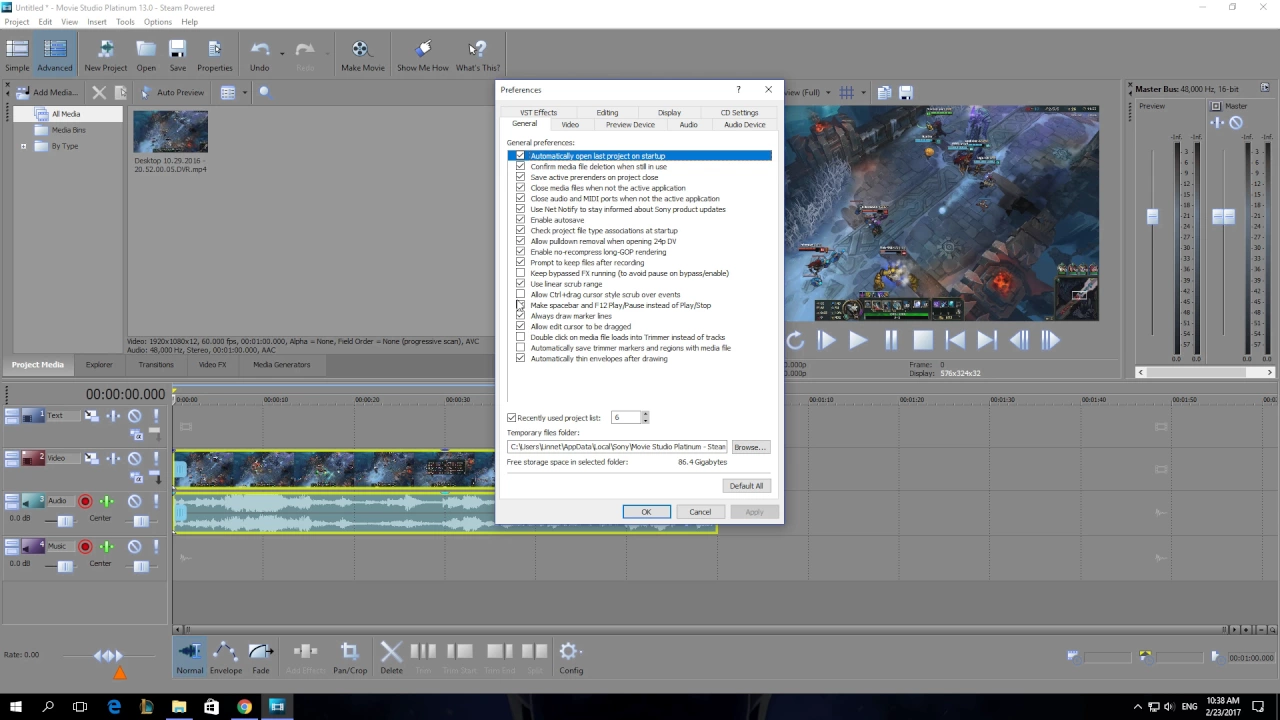Select the Advanced mode icon

pyautogui.click(x=55, y=55)
